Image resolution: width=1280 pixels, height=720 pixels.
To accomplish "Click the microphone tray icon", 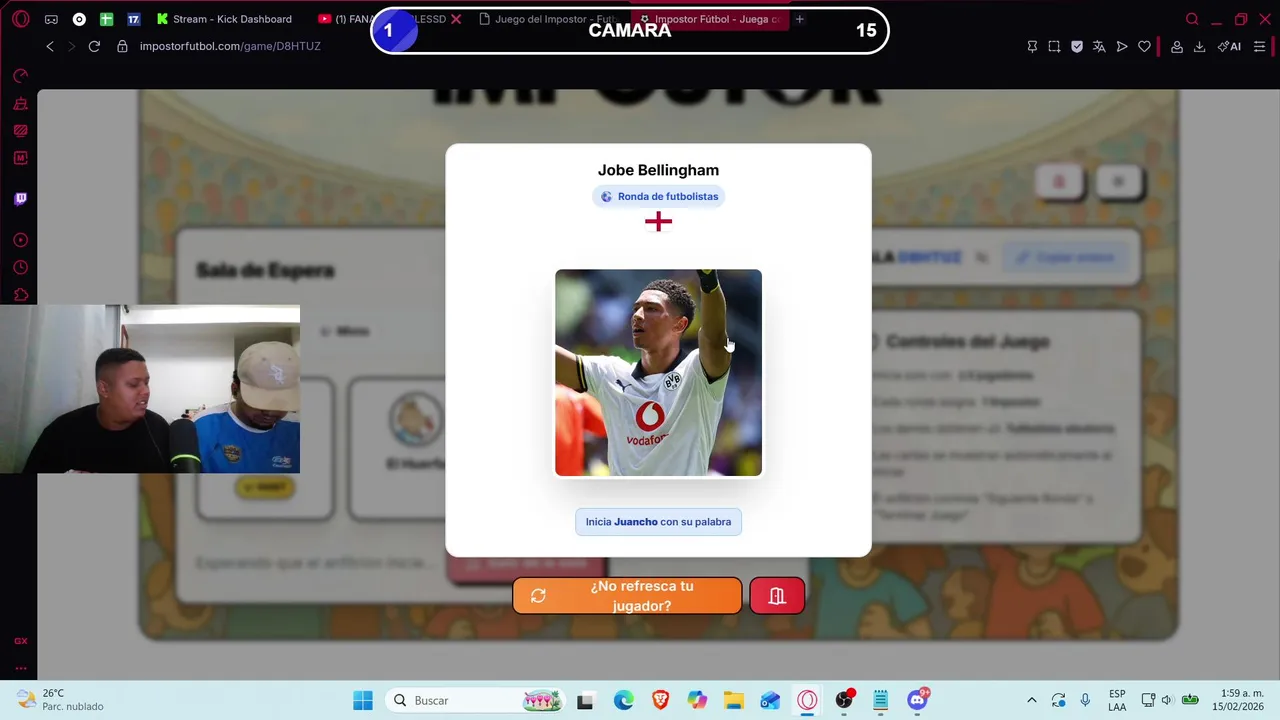I will (x=1085, y=700).
